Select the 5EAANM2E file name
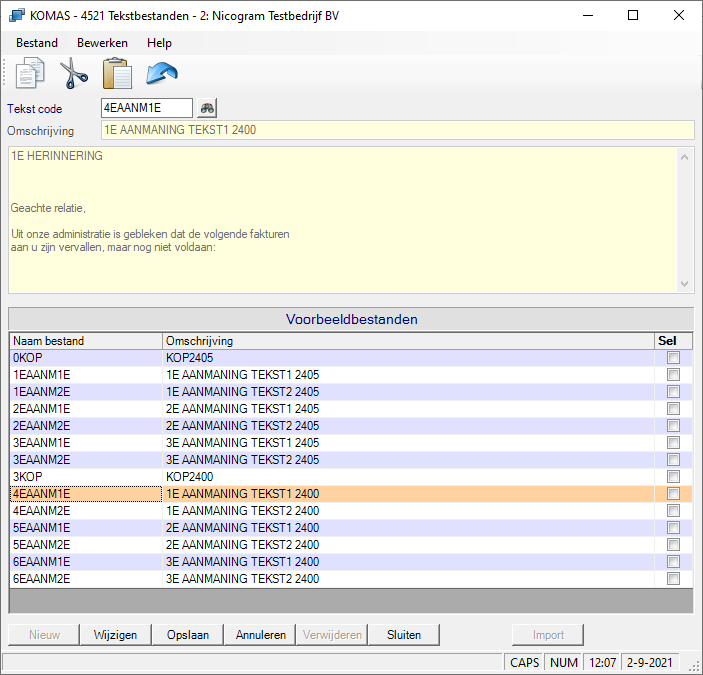703x675 pixels. pos(42,545)
